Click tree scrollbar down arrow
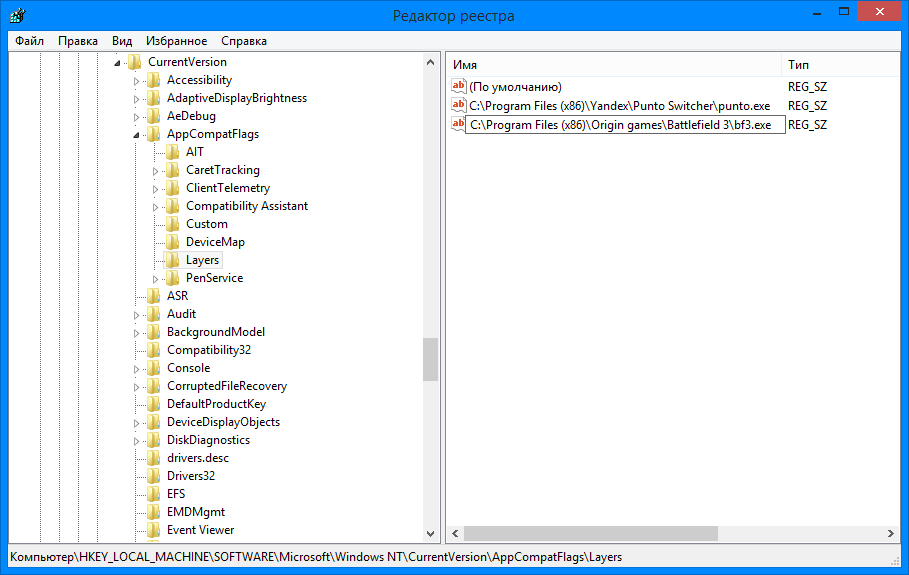This screenshot has width=909, height=575. (430, 533)
